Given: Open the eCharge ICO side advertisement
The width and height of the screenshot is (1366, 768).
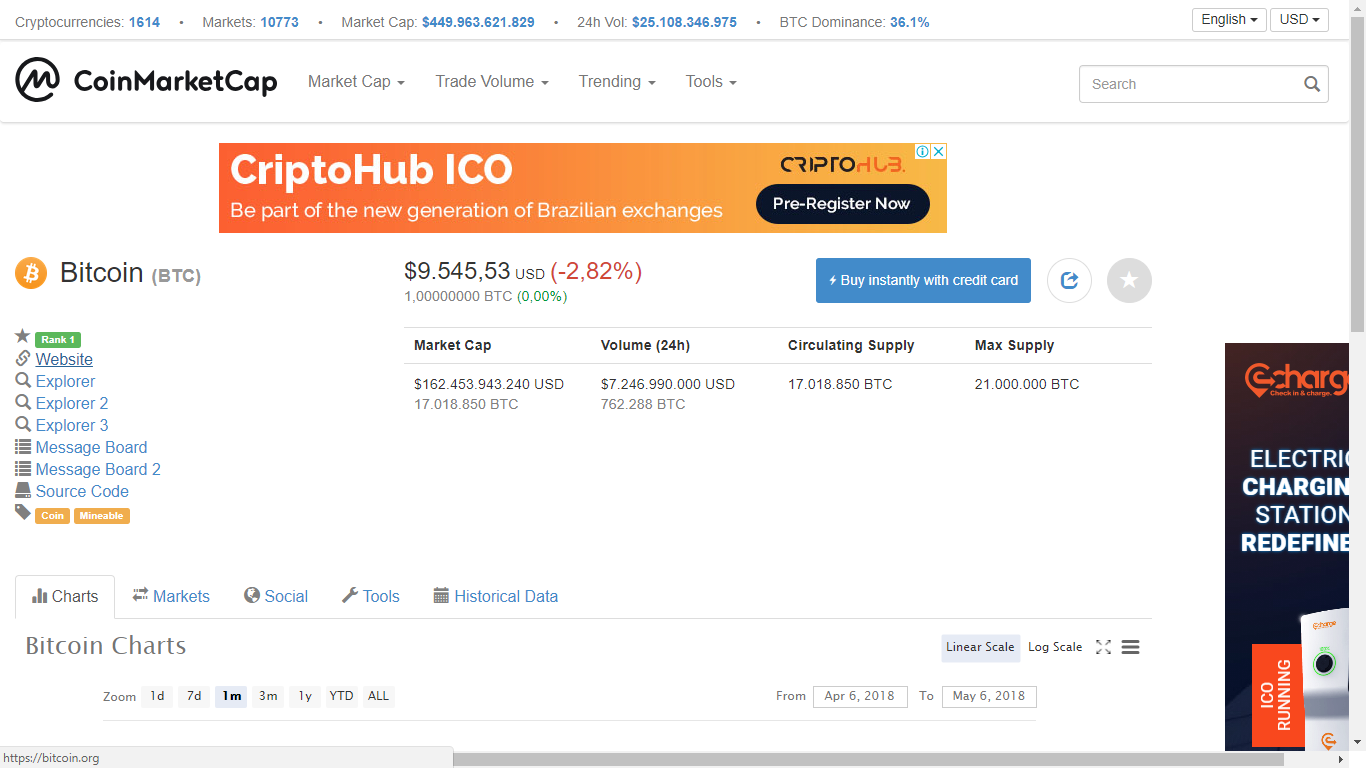Looking at the screenshot, I should 1287,546.
